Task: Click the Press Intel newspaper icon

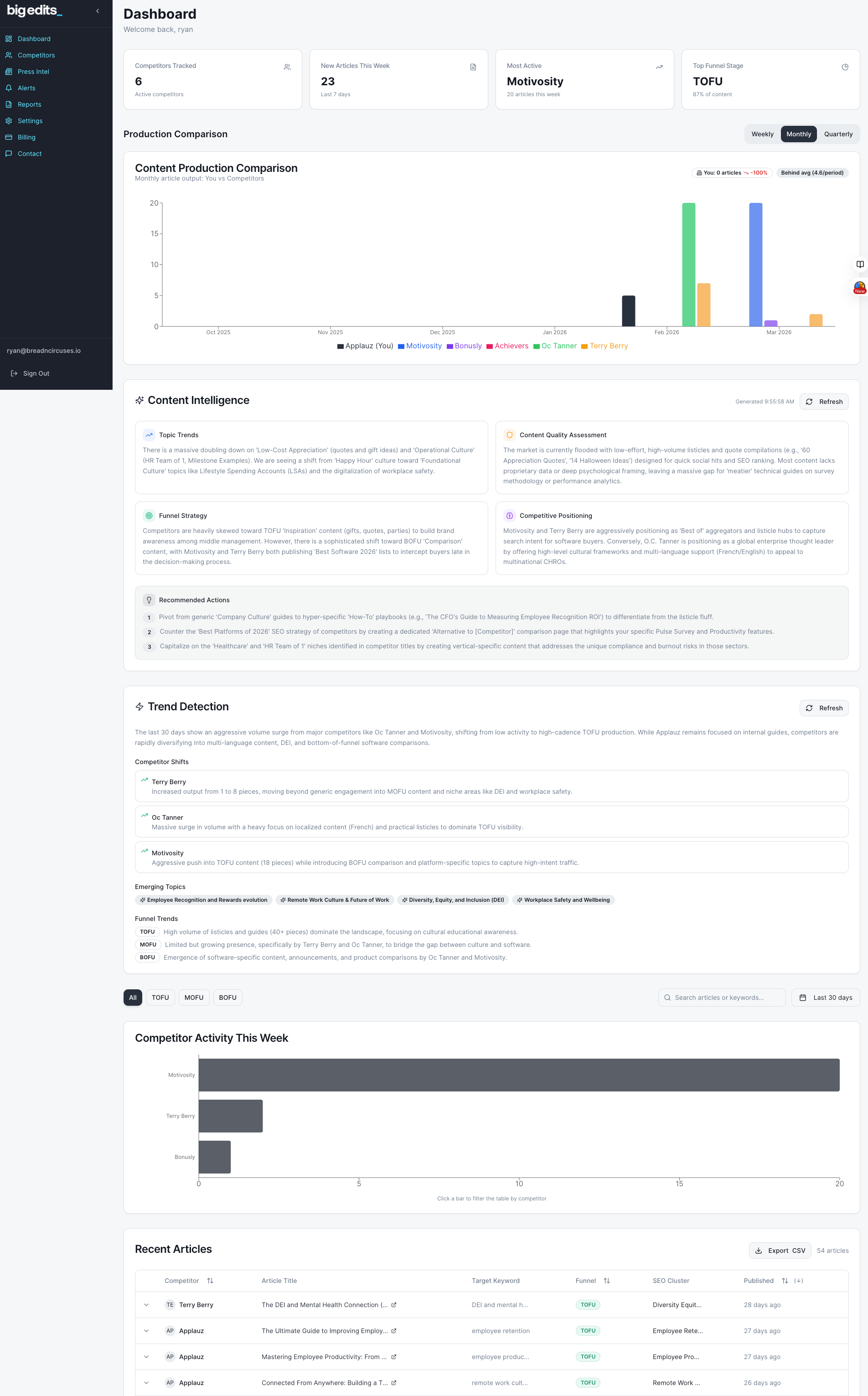Action: pos(9,72)
